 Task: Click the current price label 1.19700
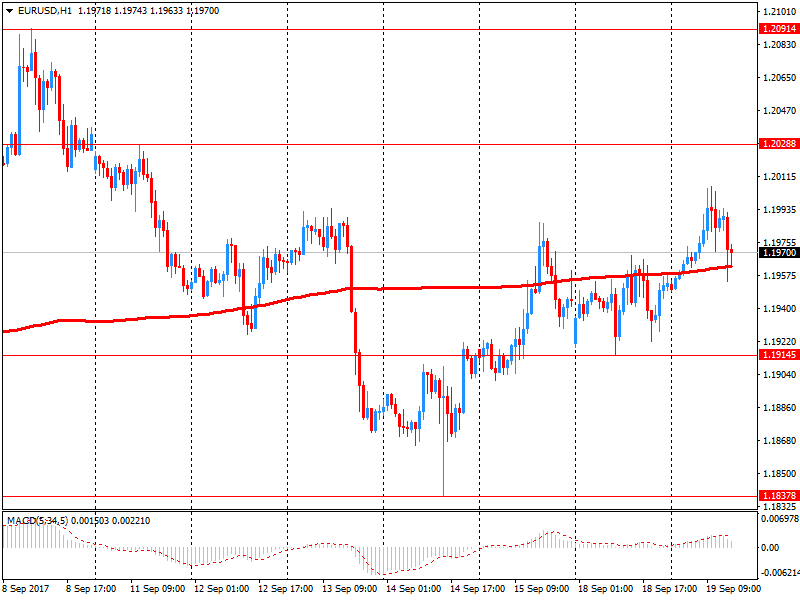tap(779, 253)
